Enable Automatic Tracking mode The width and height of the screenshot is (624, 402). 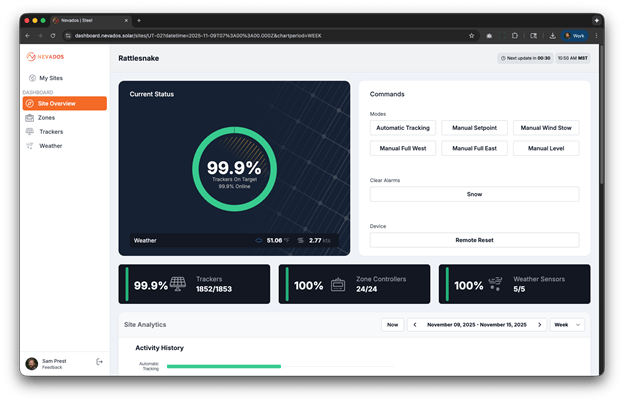pos(402,128)
